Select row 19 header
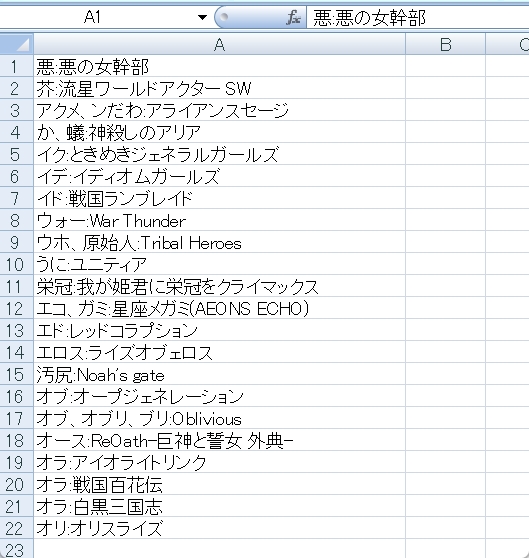Viewport: 529px width, 558px height. (x=16, y=462)
